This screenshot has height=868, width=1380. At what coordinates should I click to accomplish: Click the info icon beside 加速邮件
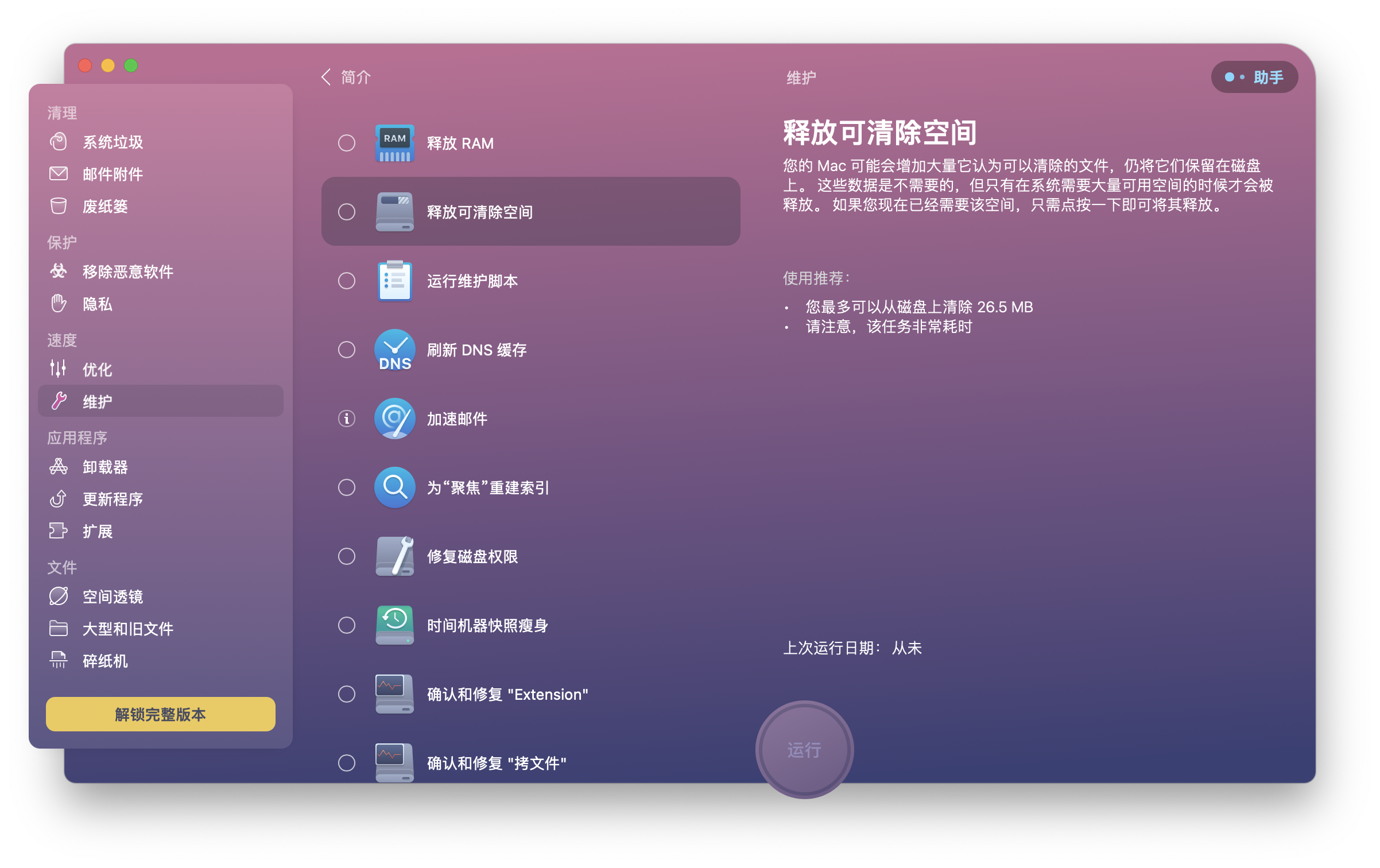click(347, 418)
